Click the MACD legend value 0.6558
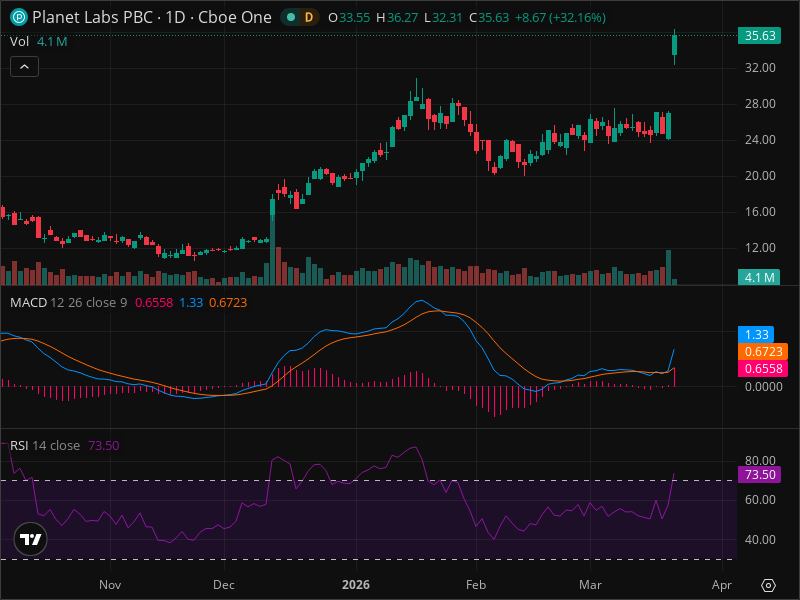This screenshot has width=800, height=600. (x=154, y=303)
